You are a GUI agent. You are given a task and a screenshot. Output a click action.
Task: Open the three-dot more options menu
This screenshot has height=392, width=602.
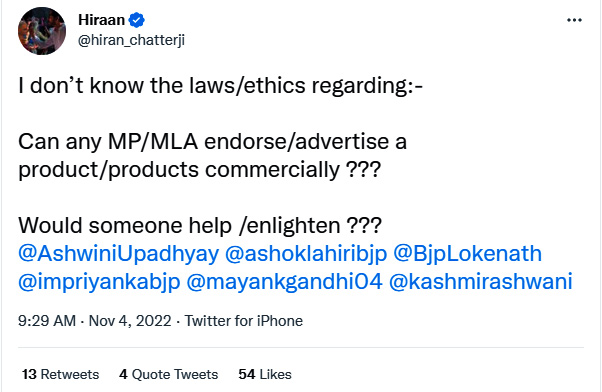point(574,20)
